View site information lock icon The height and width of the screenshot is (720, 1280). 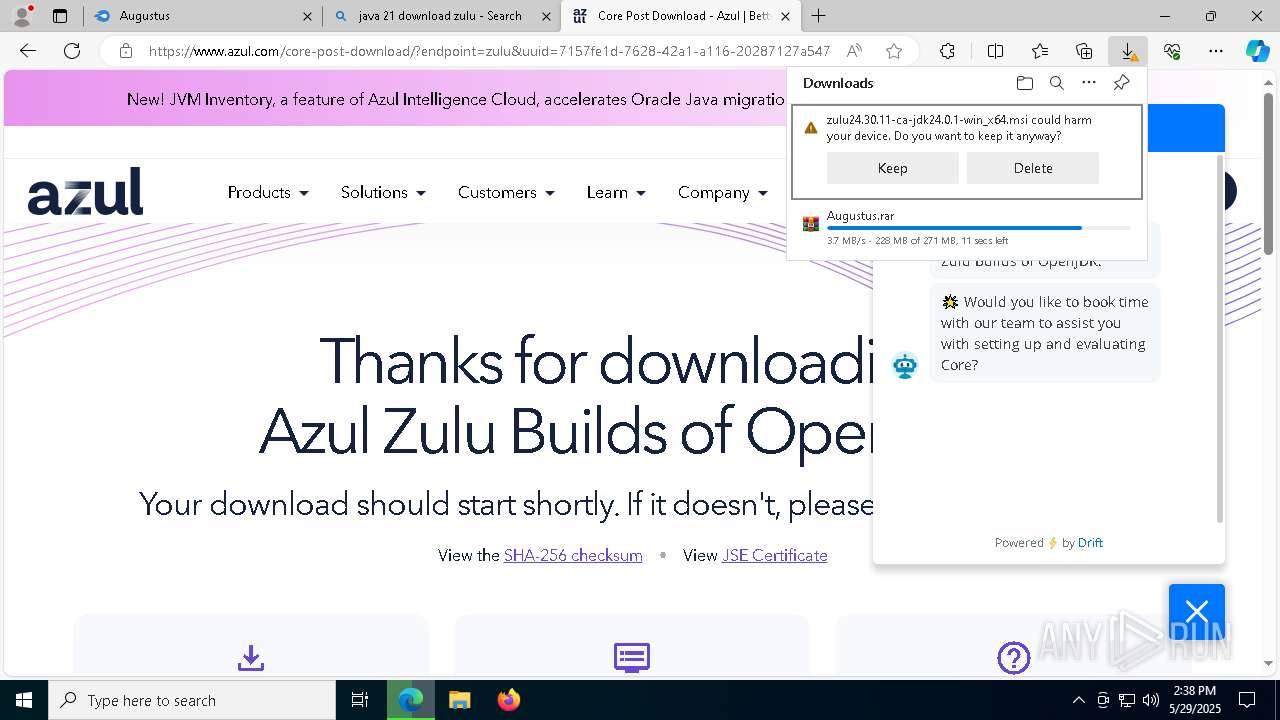pyautogui.click(x=125, y=51)
